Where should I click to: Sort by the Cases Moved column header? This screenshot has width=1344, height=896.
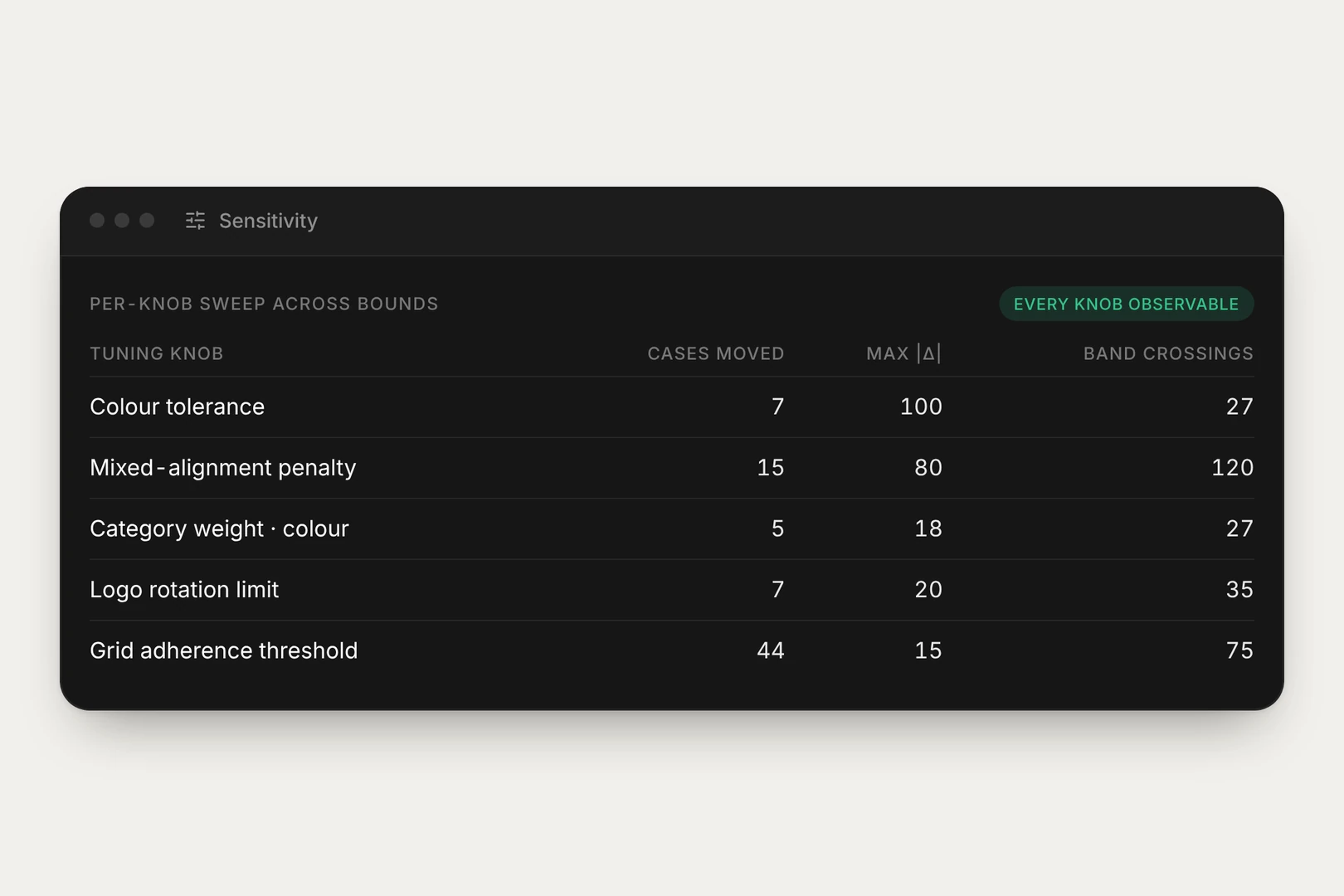(716, 353)
